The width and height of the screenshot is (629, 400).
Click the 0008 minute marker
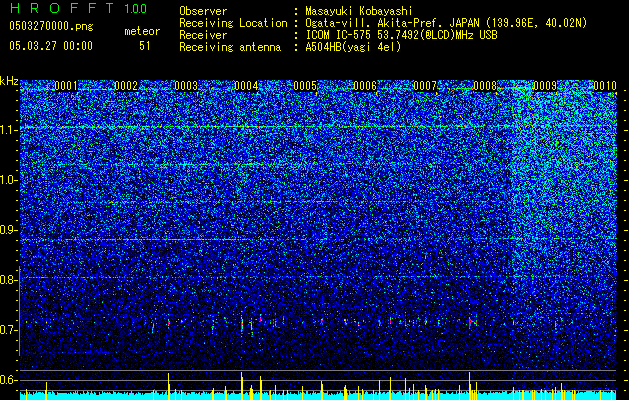[485, 86]
